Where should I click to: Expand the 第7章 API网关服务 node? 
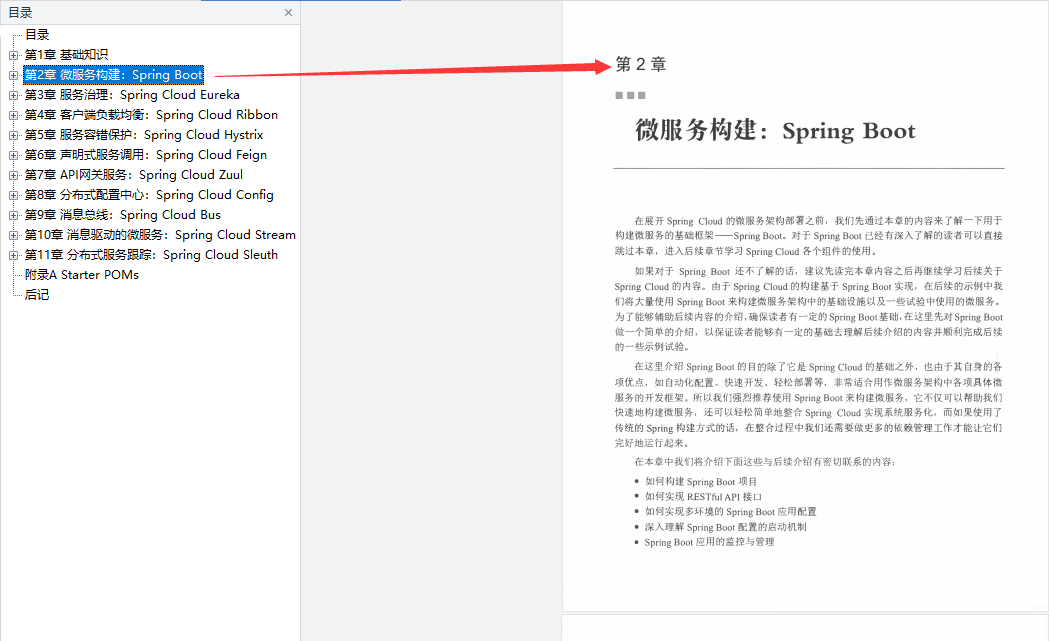pos(13,175)
